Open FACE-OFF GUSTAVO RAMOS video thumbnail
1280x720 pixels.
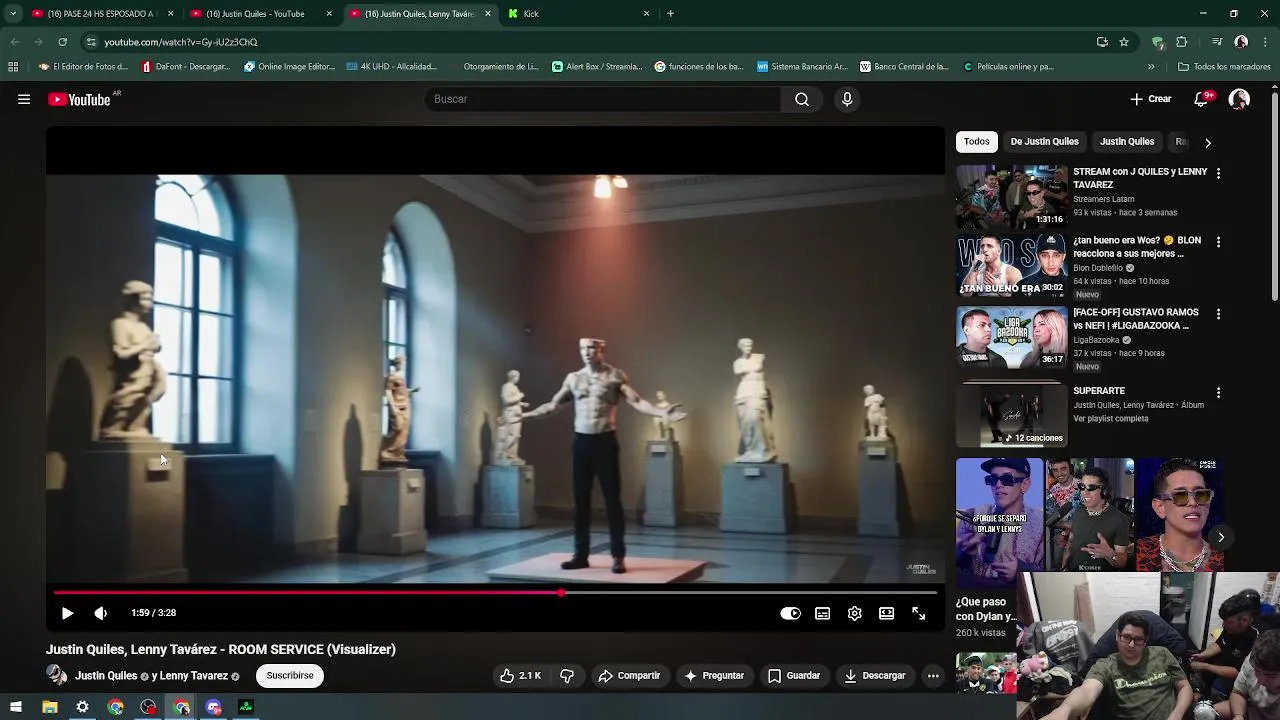point(1012,337)
